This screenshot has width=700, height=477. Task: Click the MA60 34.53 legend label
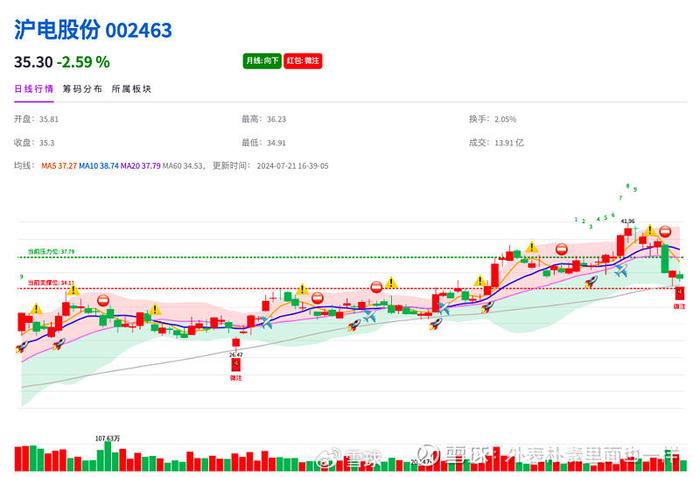(x=183, y=166)
